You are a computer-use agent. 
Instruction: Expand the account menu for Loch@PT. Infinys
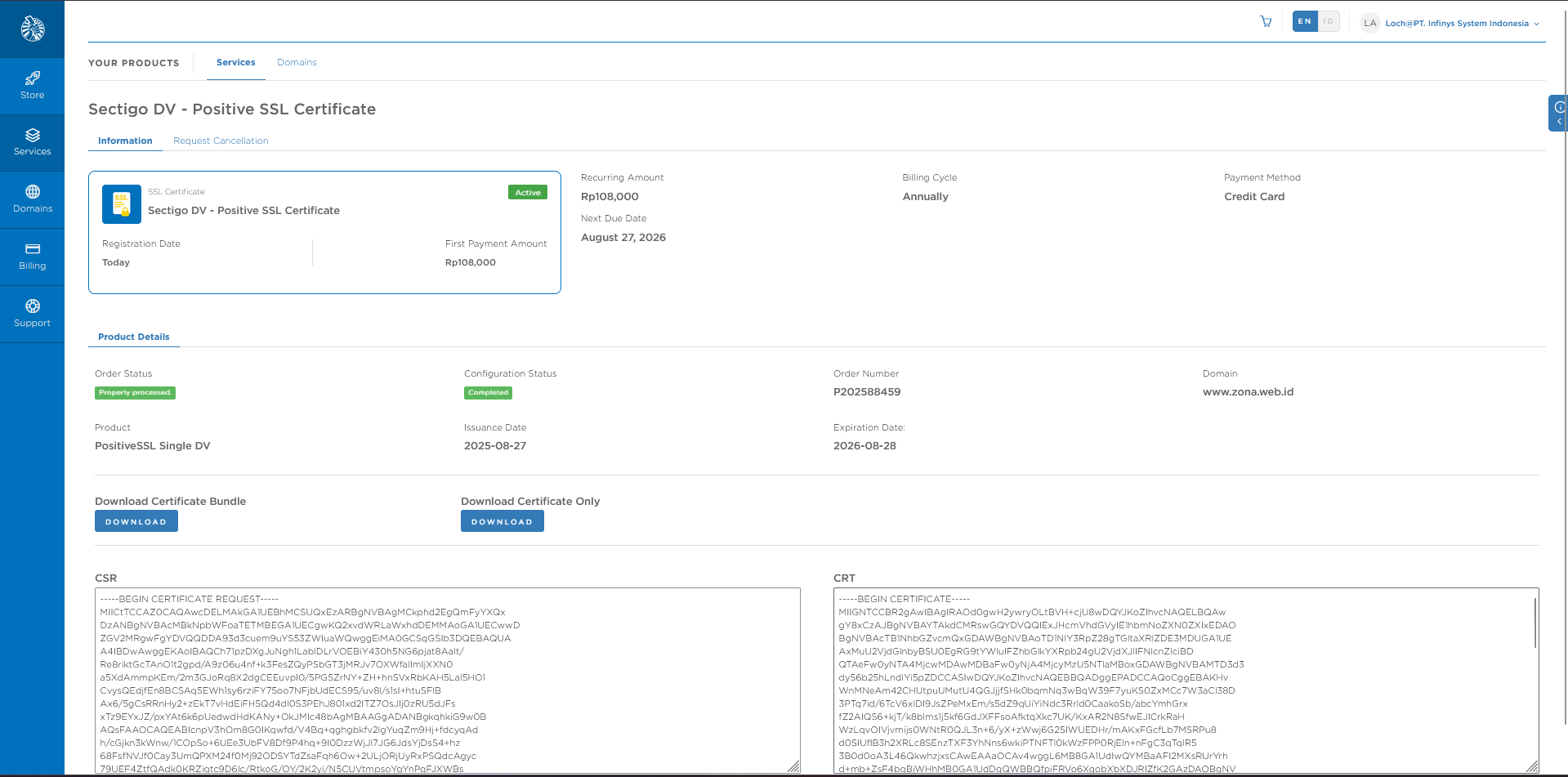[1463, 23]
